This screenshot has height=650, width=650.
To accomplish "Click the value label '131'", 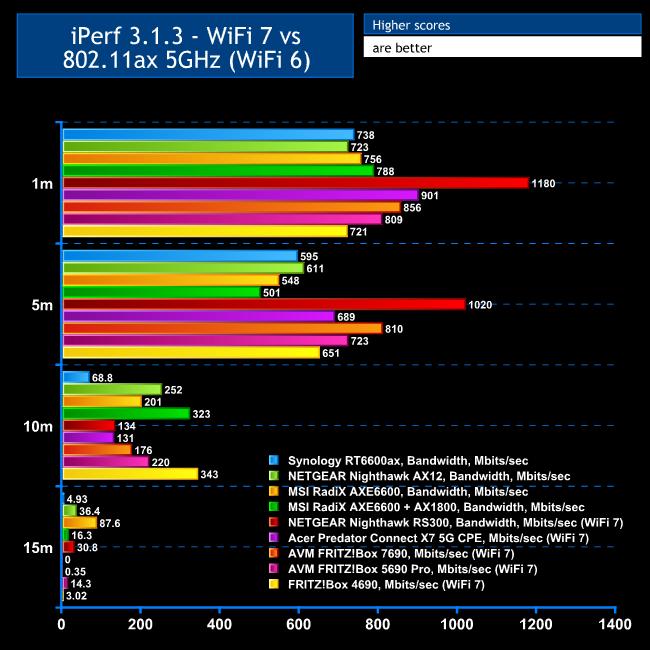I will (125, 438).
